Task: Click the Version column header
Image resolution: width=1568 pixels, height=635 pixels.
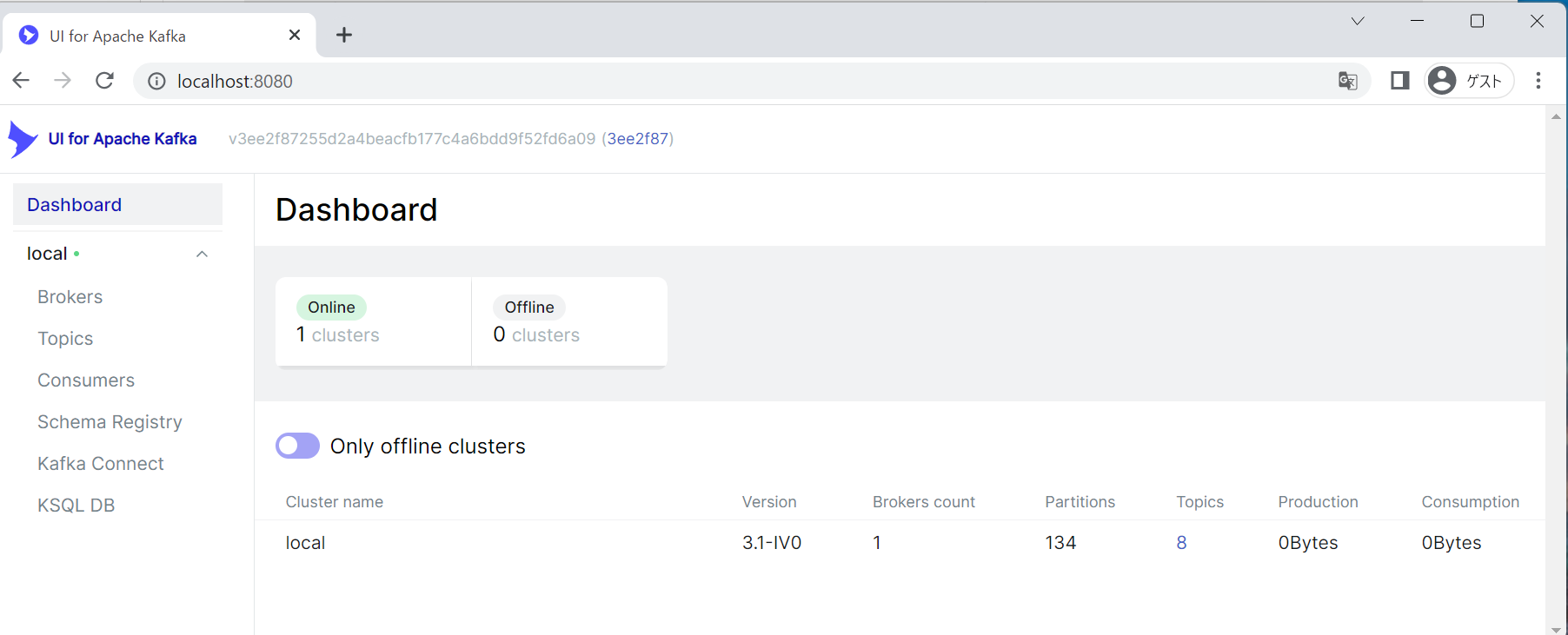Action: (769, 502)
